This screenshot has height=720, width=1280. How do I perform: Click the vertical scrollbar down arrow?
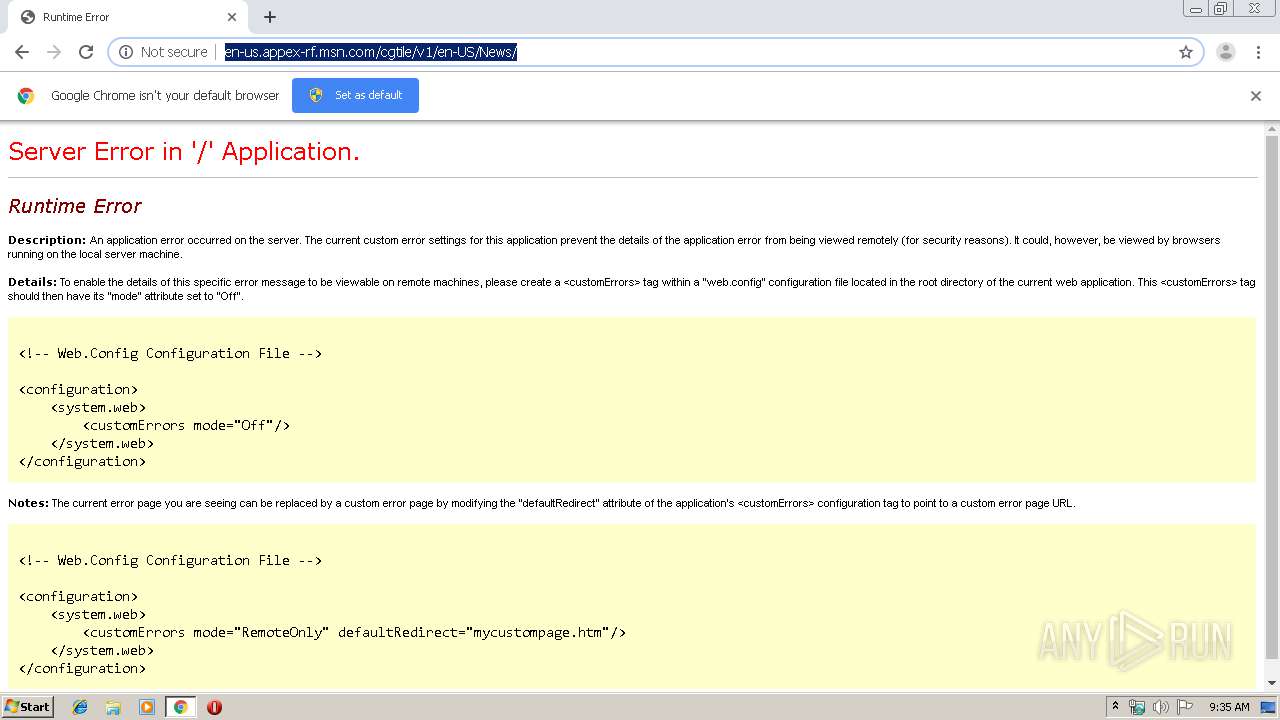[x=1272, y=683]
